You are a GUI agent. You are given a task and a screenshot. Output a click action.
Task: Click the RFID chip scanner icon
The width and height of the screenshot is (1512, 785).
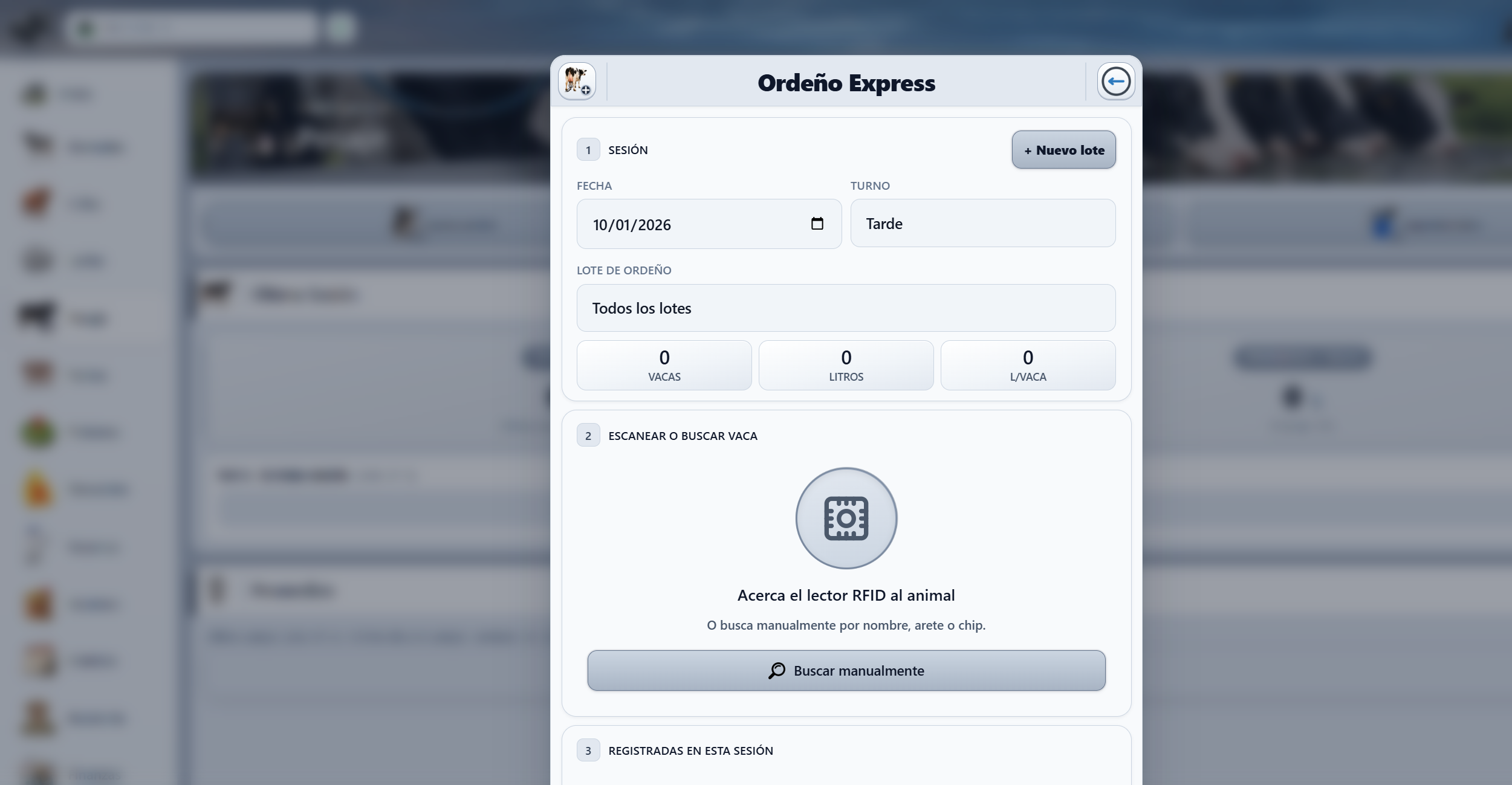(x=846, y=518)
